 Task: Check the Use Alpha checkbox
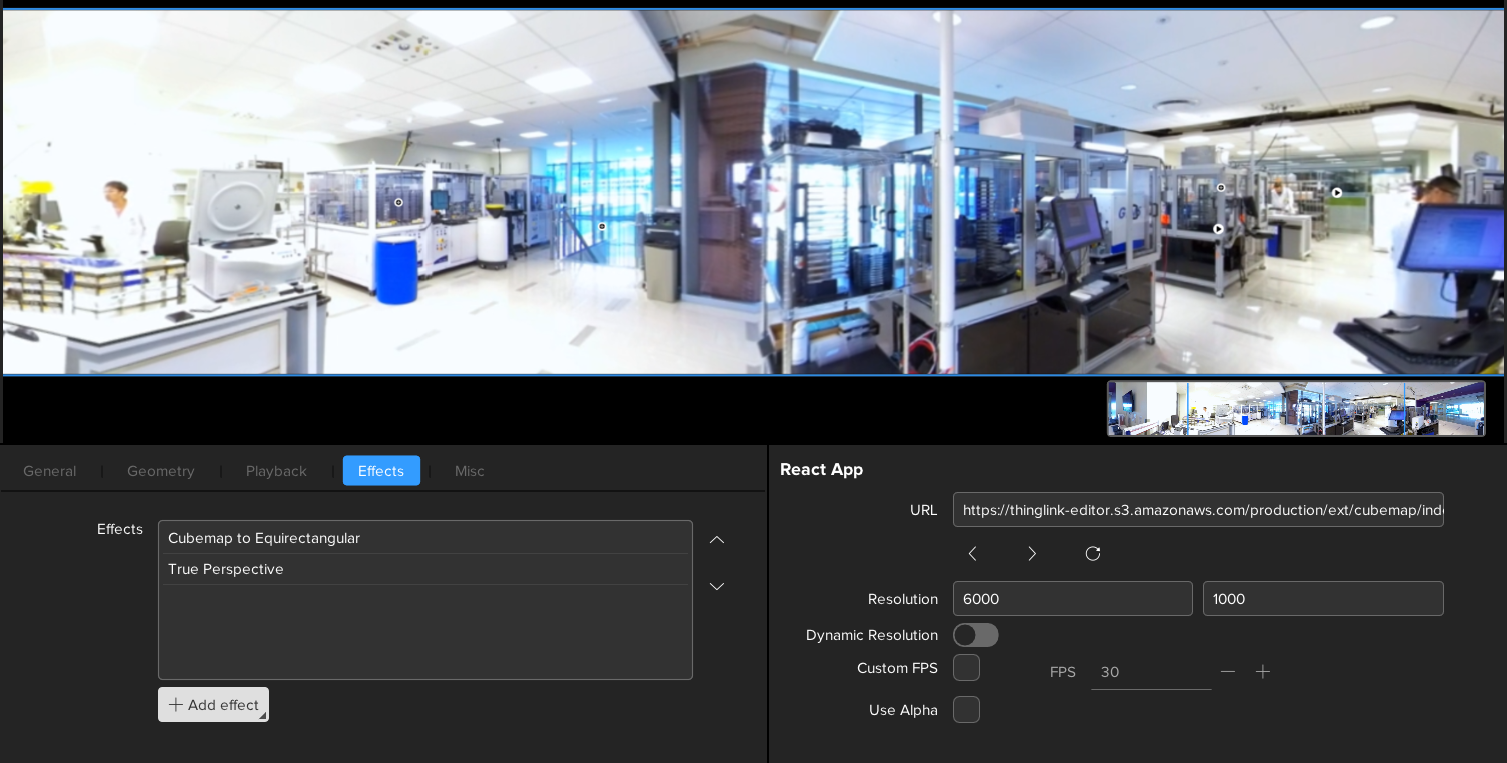pos(966,710)
